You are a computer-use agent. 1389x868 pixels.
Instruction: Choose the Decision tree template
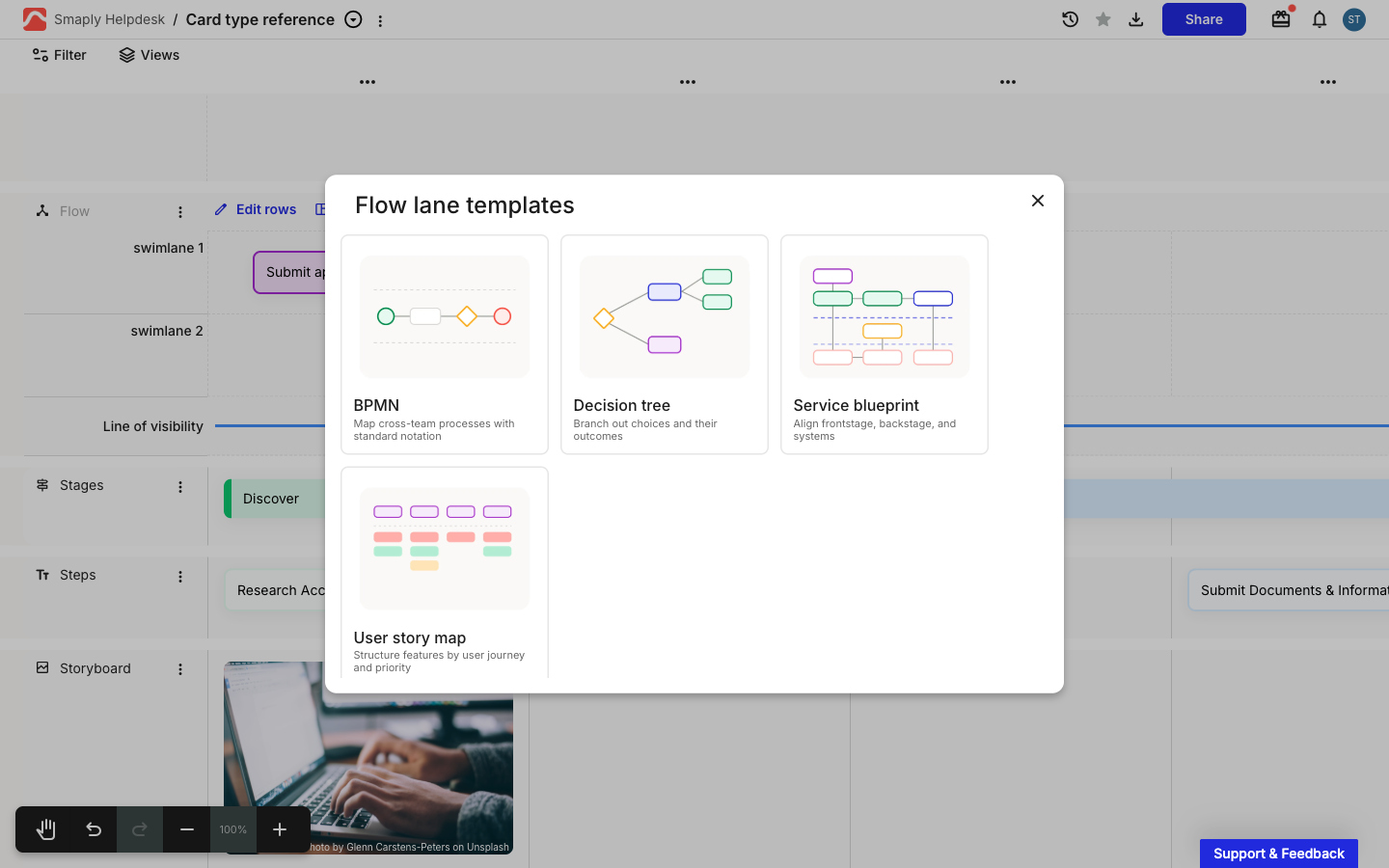point(665,344)
